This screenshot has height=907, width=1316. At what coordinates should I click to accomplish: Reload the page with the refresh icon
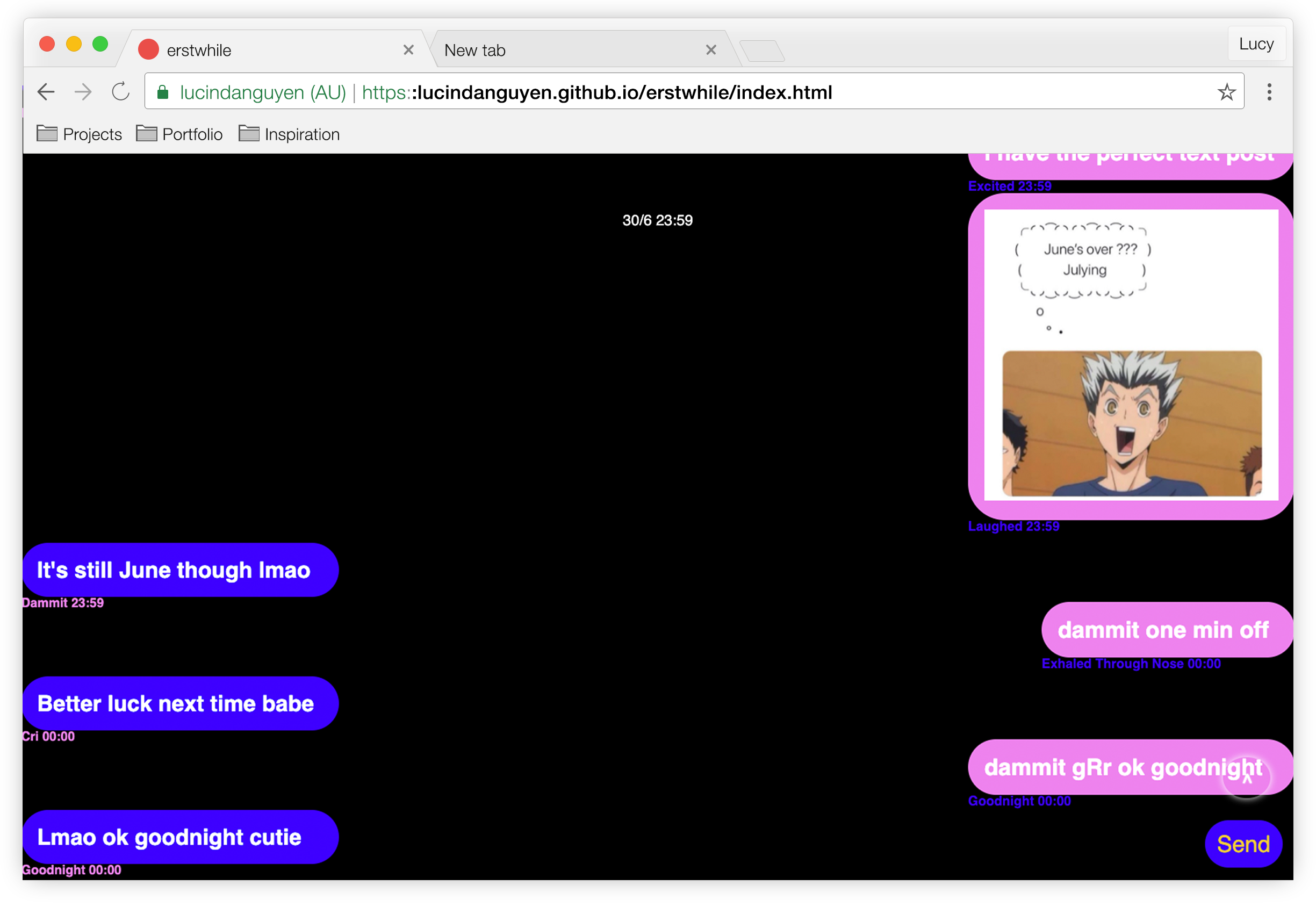tap(120, 91)
